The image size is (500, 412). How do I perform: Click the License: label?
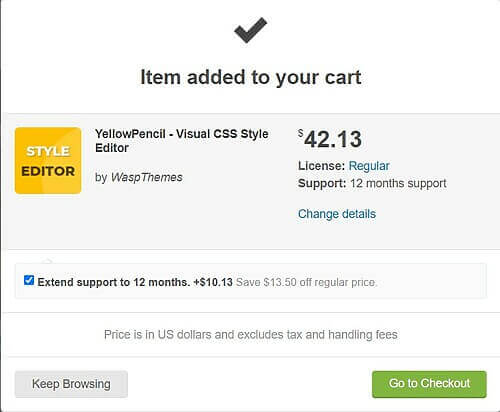[321, 166]
